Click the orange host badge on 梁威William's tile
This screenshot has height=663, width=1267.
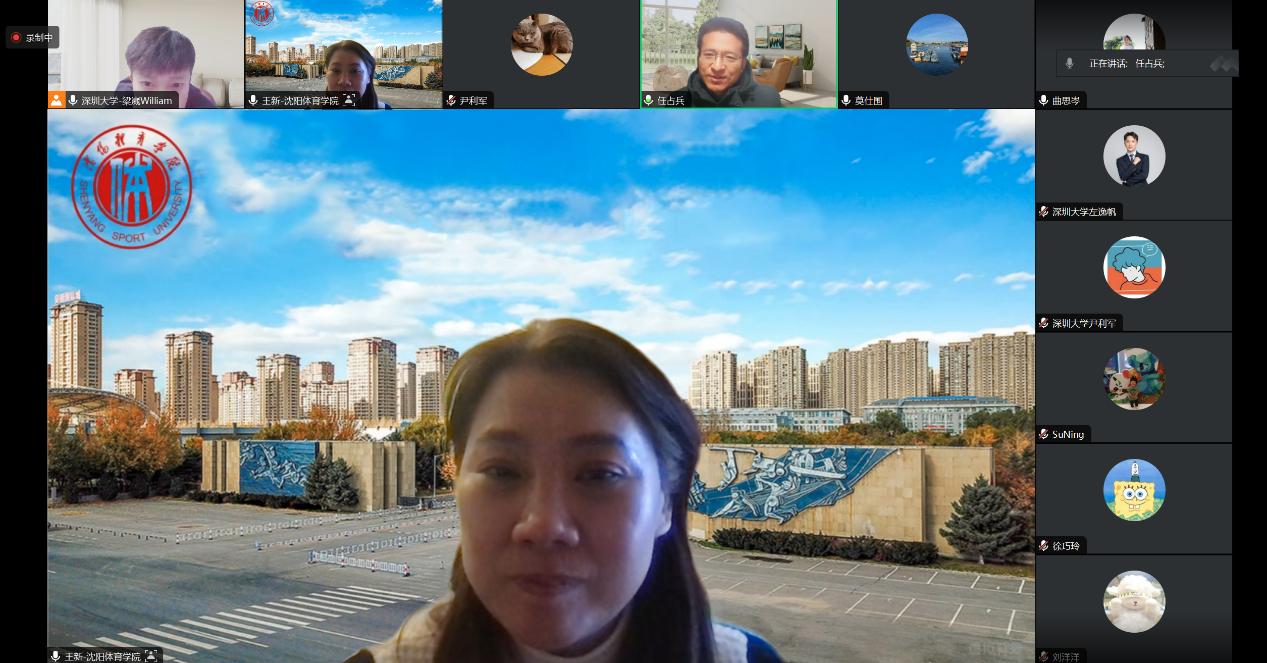(x=56, y=100)
